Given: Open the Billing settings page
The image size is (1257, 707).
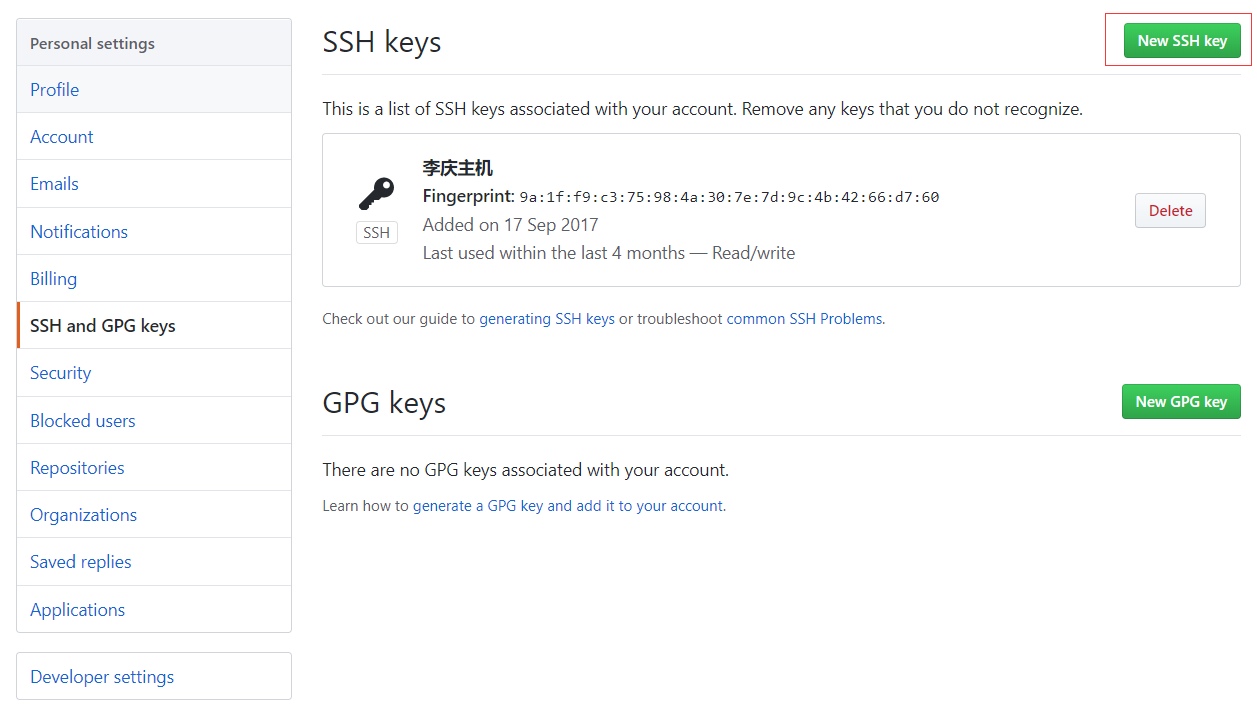Looking at the screenshot, I should pos(54,279).
